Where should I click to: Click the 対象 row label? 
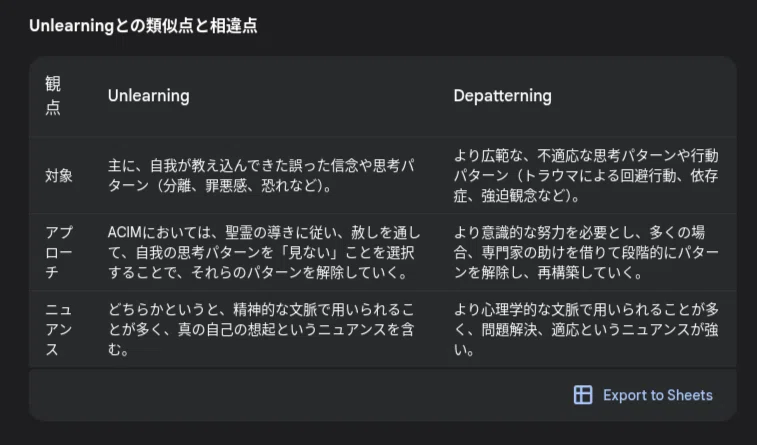click(x=59, y=176)
